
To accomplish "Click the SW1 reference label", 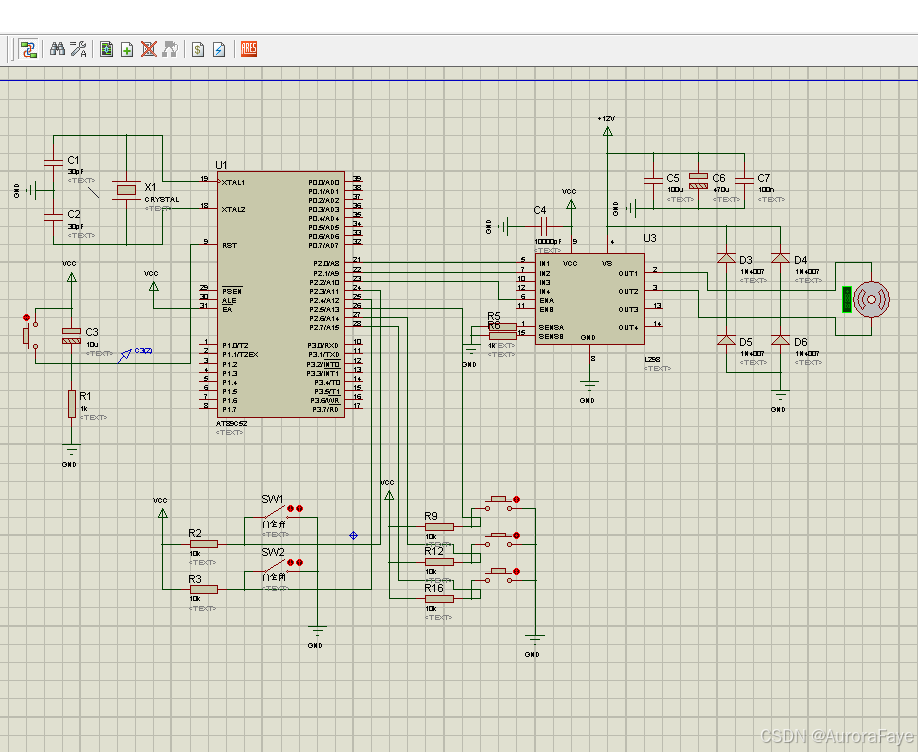I will pos(272,499).
